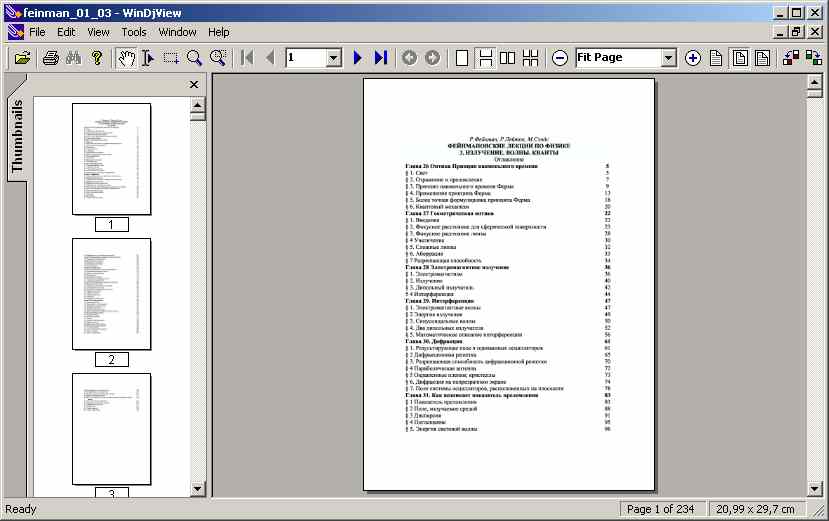
Task: Click the window resize grip corner
Action: point(819,511)
